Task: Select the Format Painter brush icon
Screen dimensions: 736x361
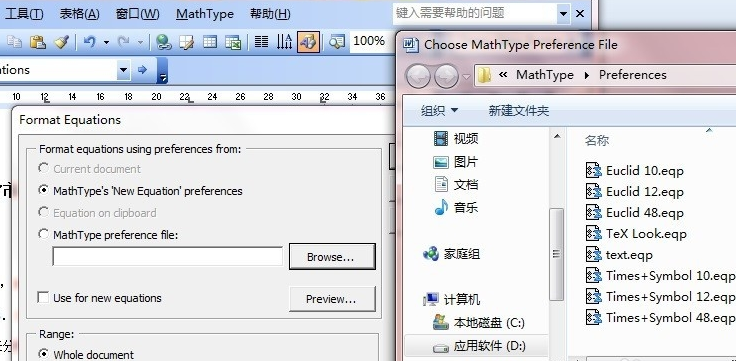Action: (61, 42)
